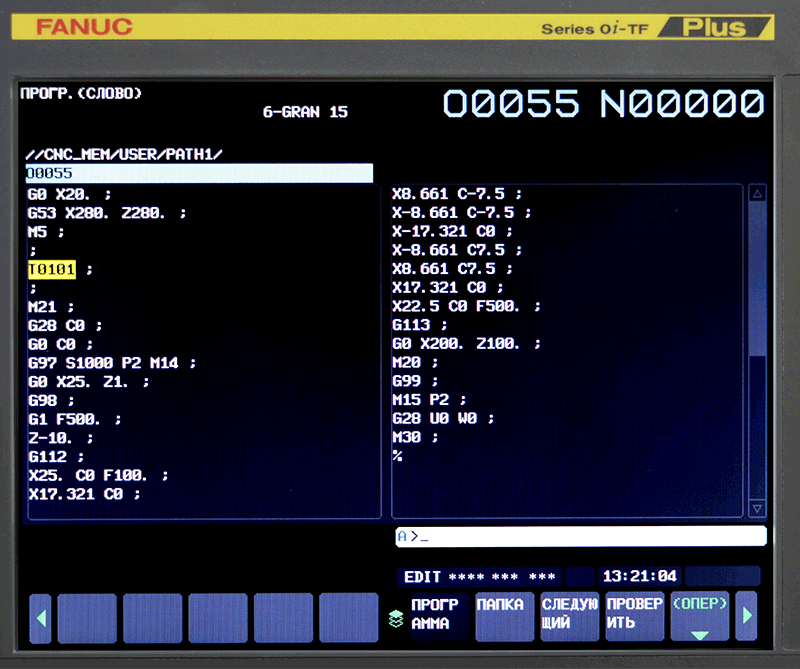Viewport: 800px width, 669px height.
Task: Click the 6-GRAN 15 program comment
Action: (x=305, y=112)
